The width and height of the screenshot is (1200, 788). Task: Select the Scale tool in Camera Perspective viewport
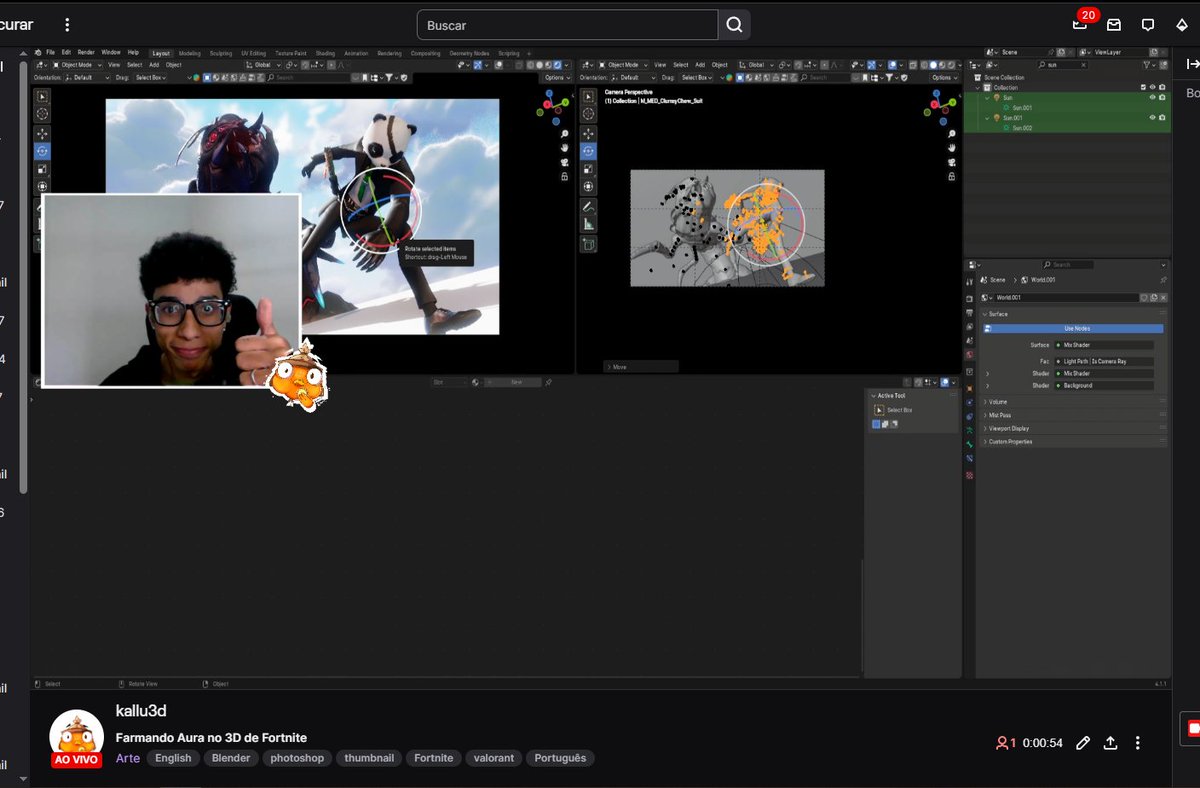pyautogui.click(x=588, y=168)
